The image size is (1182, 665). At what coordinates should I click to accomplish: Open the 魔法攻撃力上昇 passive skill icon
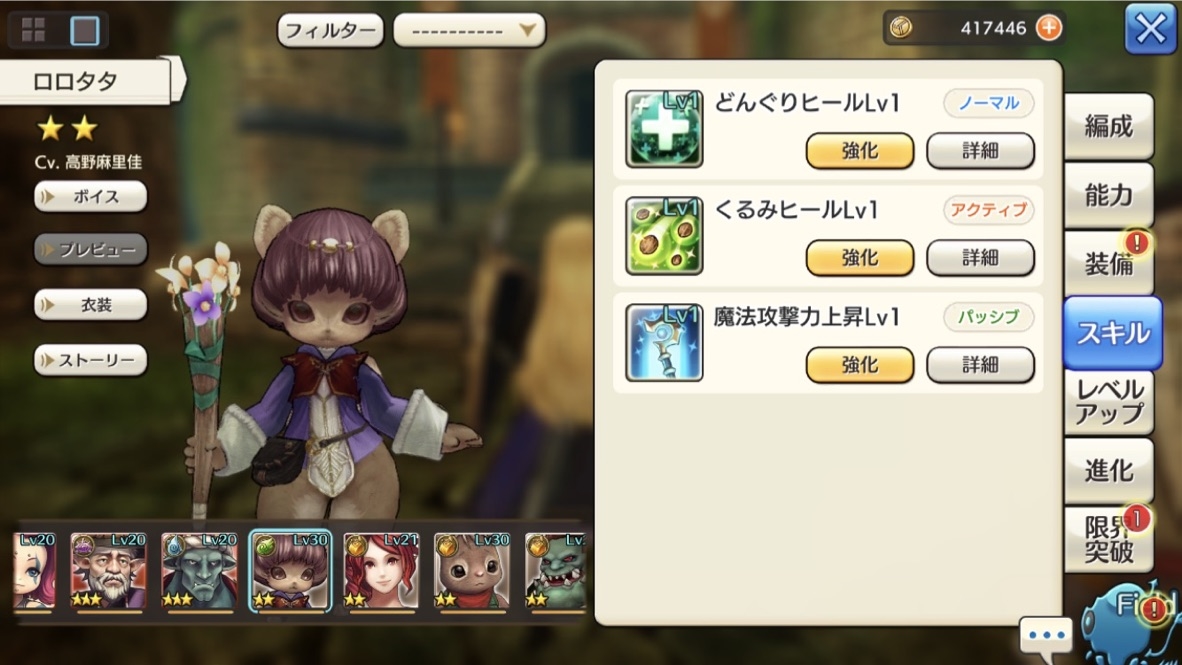[664, 343]
